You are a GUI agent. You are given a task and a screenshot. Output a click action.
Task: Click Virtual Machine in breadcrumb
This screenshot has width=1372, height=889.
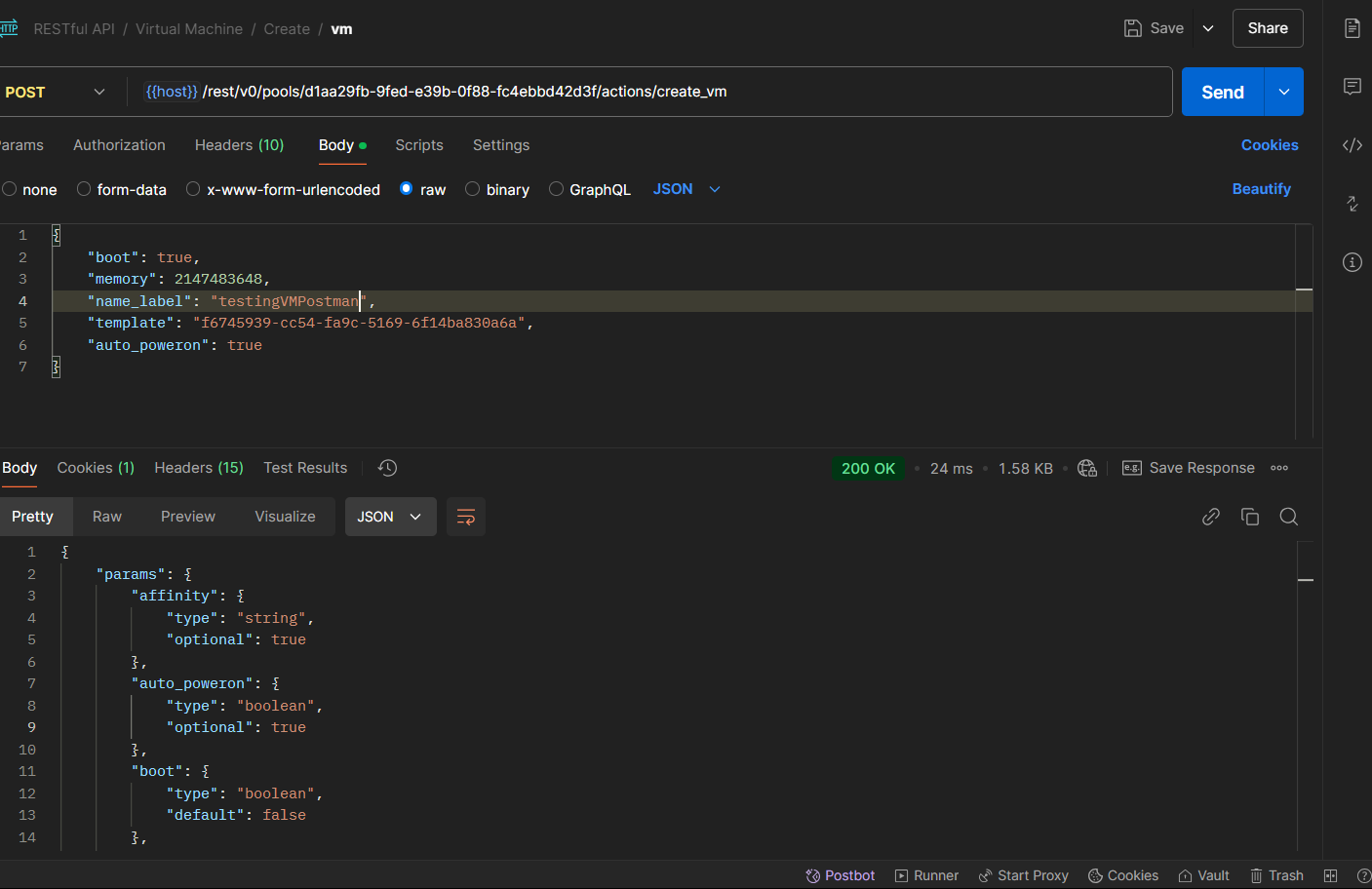(x=189, y=29)
